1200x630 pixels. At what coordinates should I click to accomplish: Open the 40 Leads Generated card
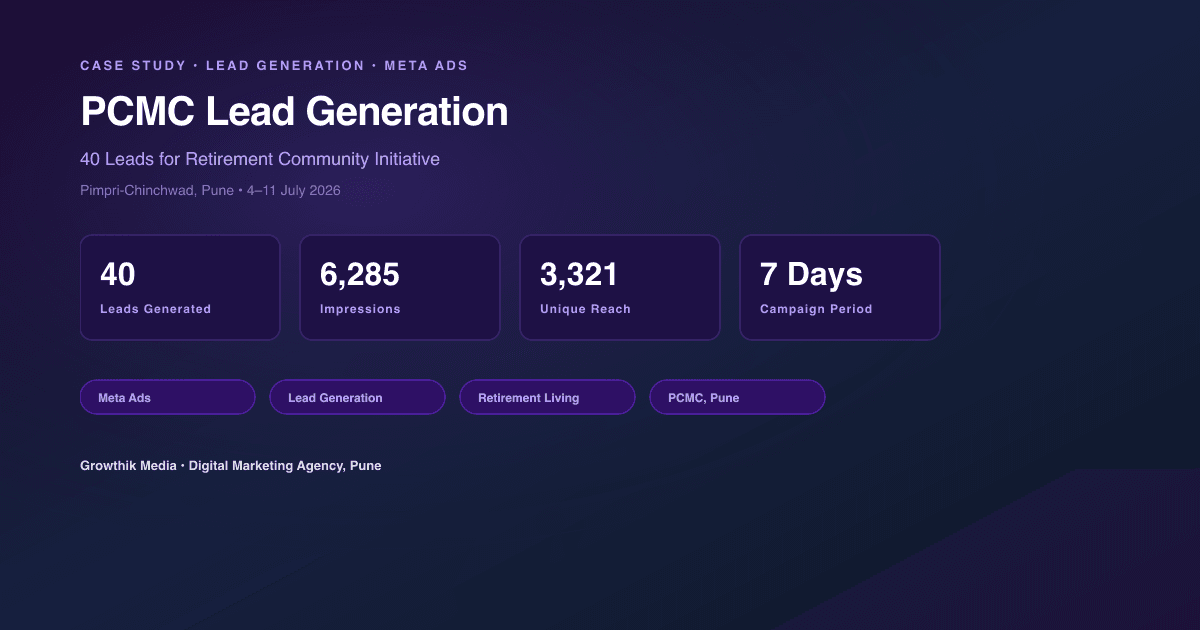(x=180, y=288)
